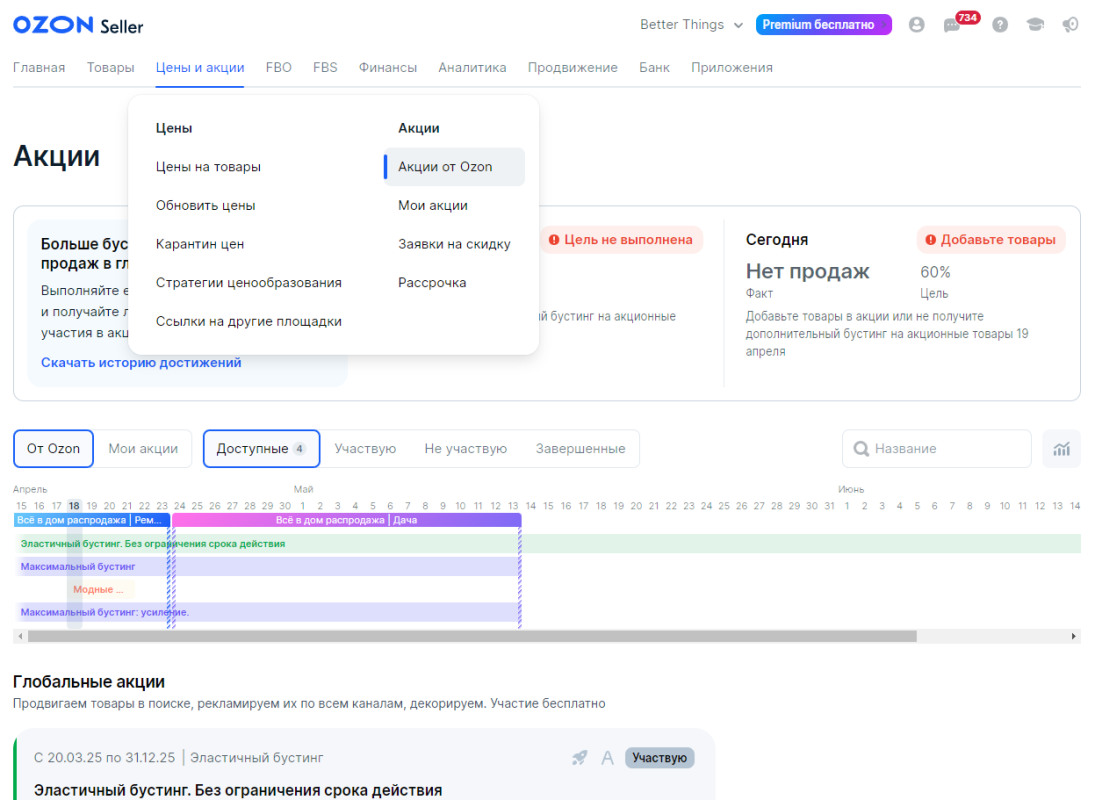
Task: Open chat messages with 734 badge
Action: pos(953,25)
